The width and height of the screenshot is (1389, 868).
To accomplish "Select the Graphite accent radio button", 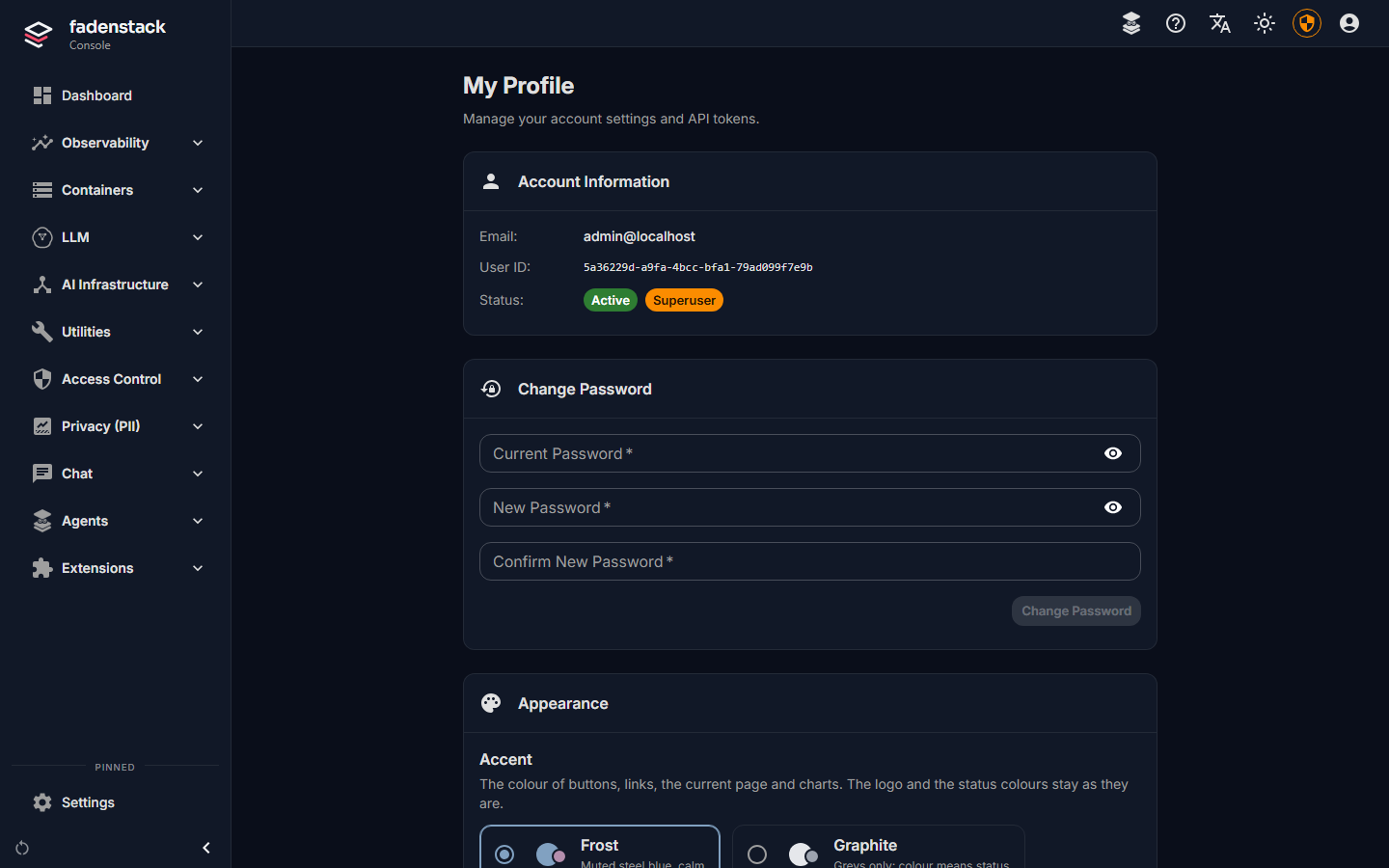I will (x=757, y=854).
